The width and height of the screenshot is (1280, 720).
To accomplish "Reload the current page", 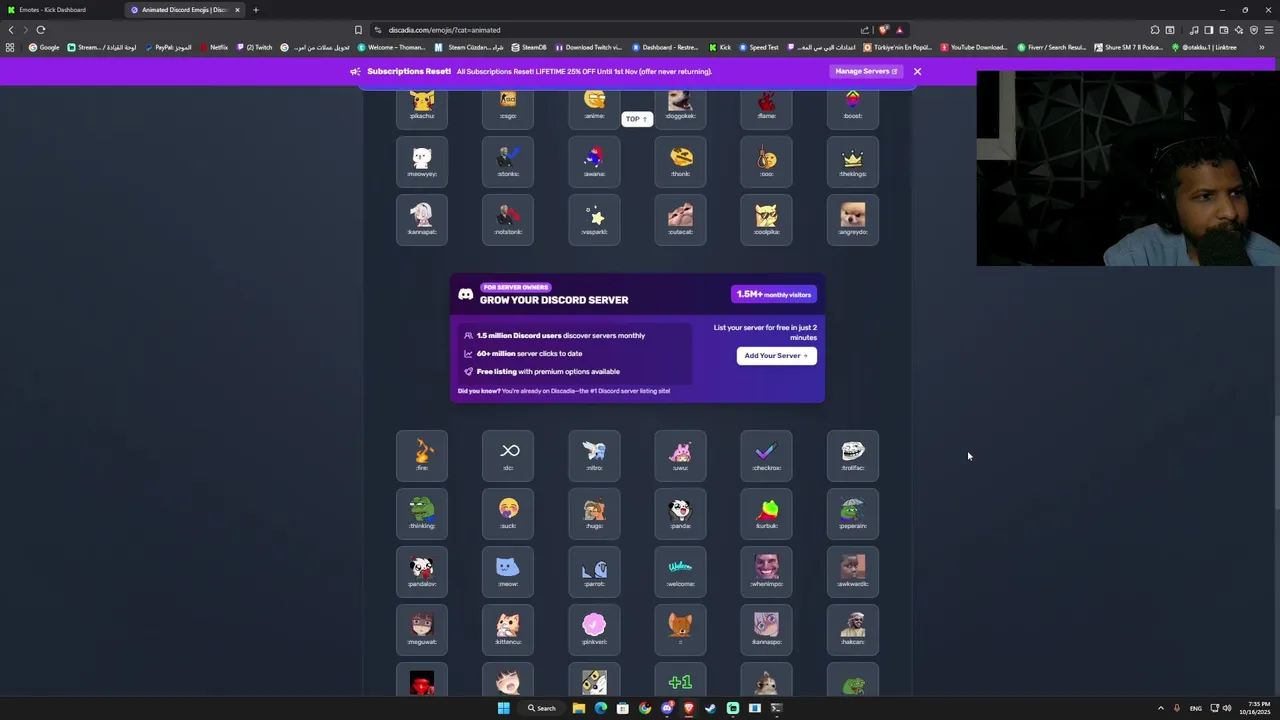I will tap(41, 30).
